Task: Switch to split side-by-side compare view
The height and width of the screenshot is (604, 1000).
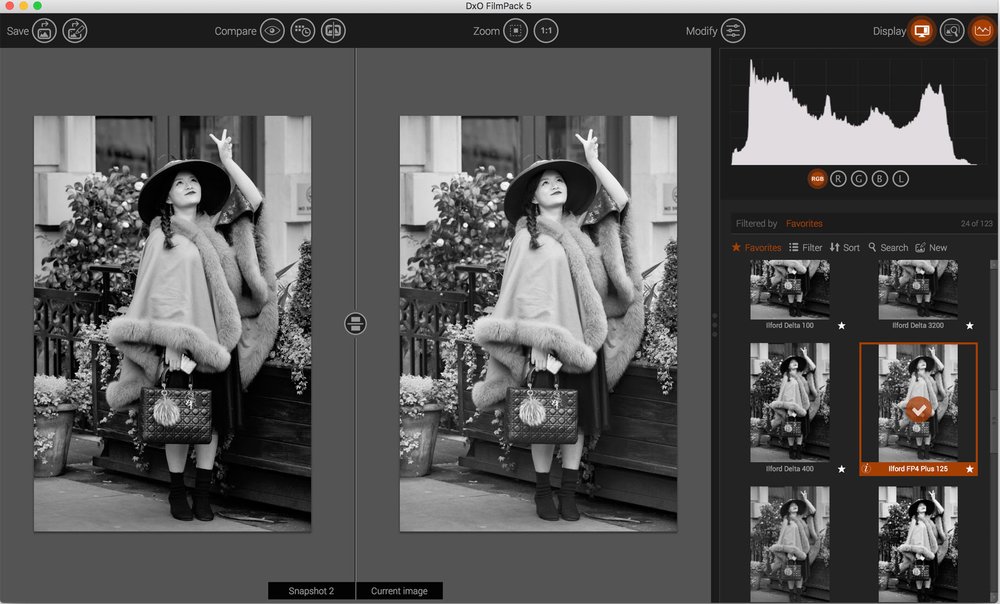Action: coord(333,31)
